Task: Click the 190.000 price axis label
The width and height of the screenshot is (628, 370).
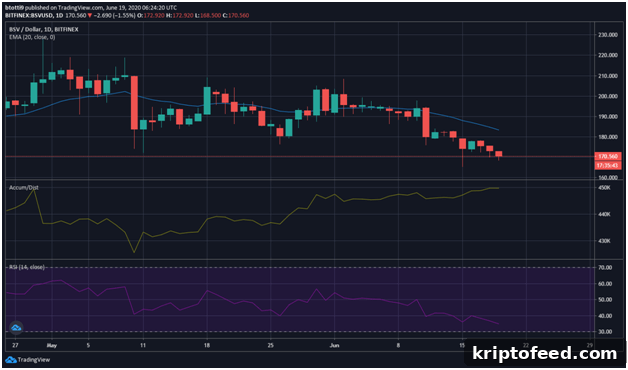Action: coord(608,117)
